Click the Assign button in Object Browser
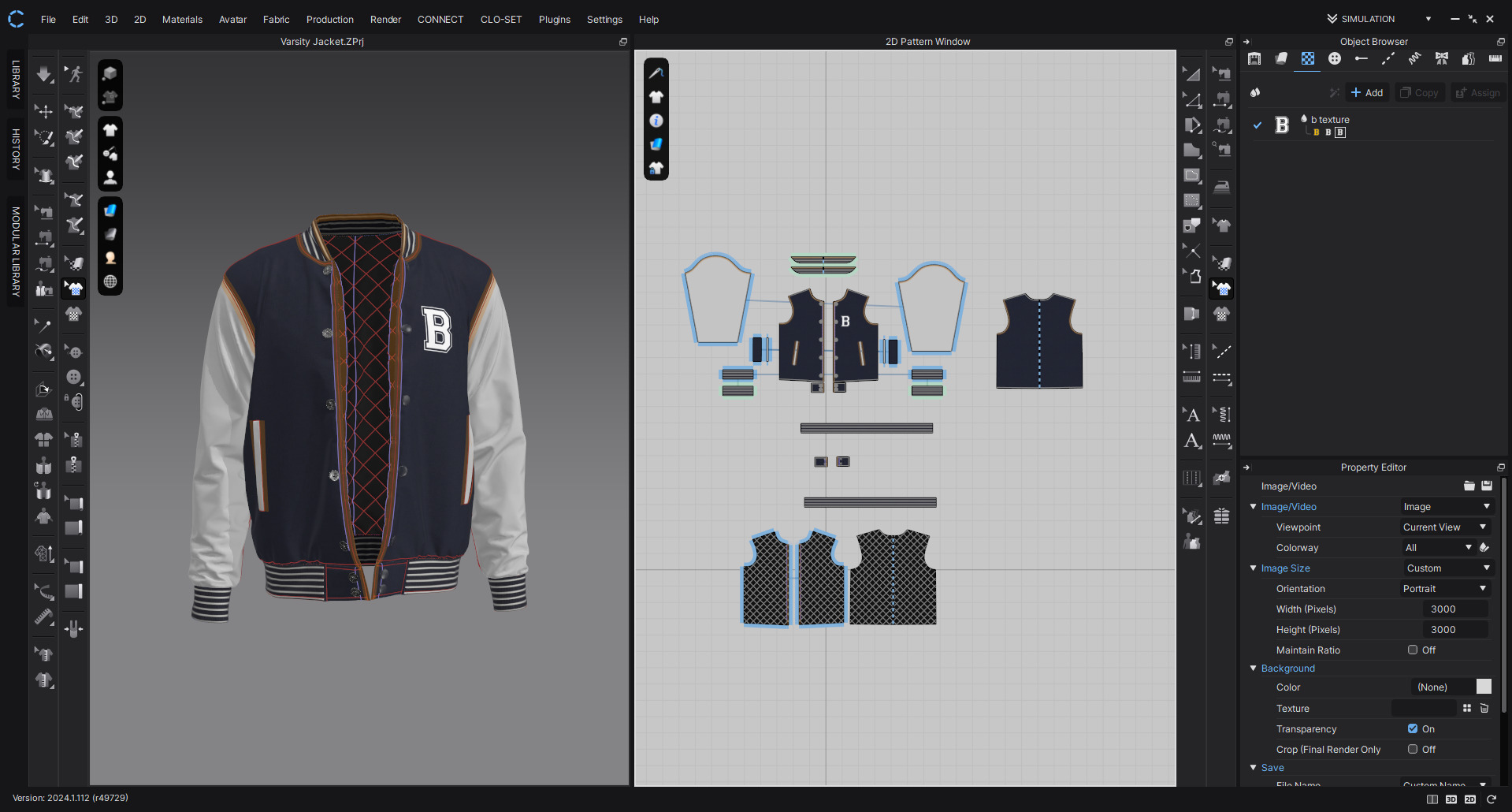This screenshot has height=812, width=1512. (1478, 92)
